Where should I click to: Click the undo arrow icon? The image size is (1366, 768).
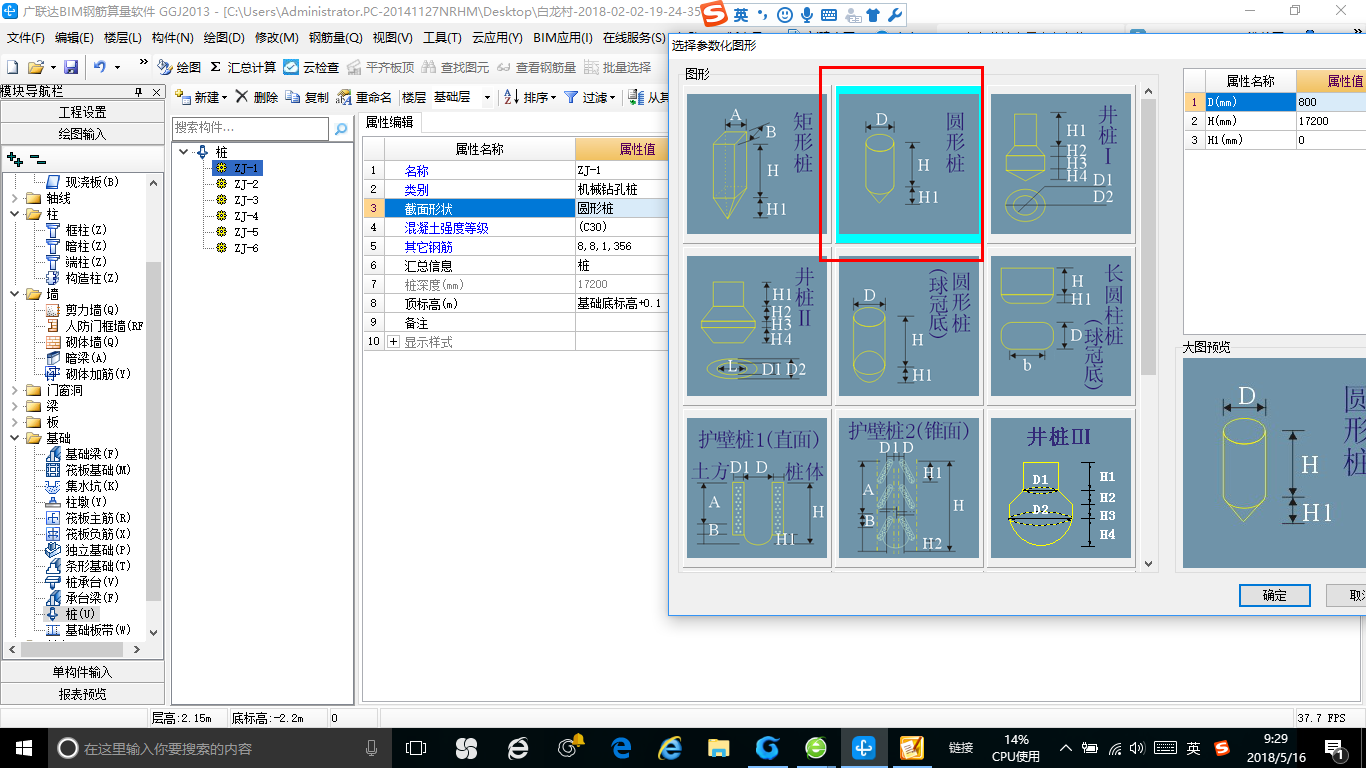[100, 67]
